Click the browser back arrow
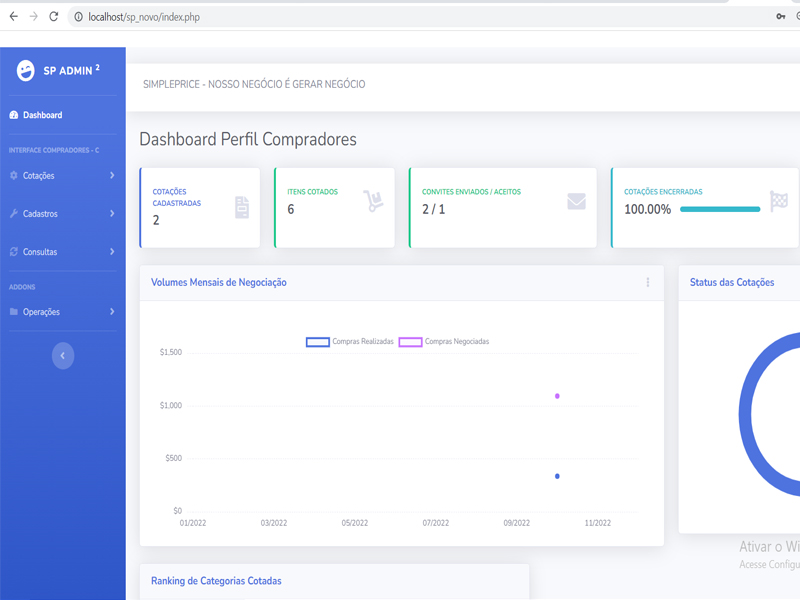Viewport: 800px width, 600px height. [14, 17]
